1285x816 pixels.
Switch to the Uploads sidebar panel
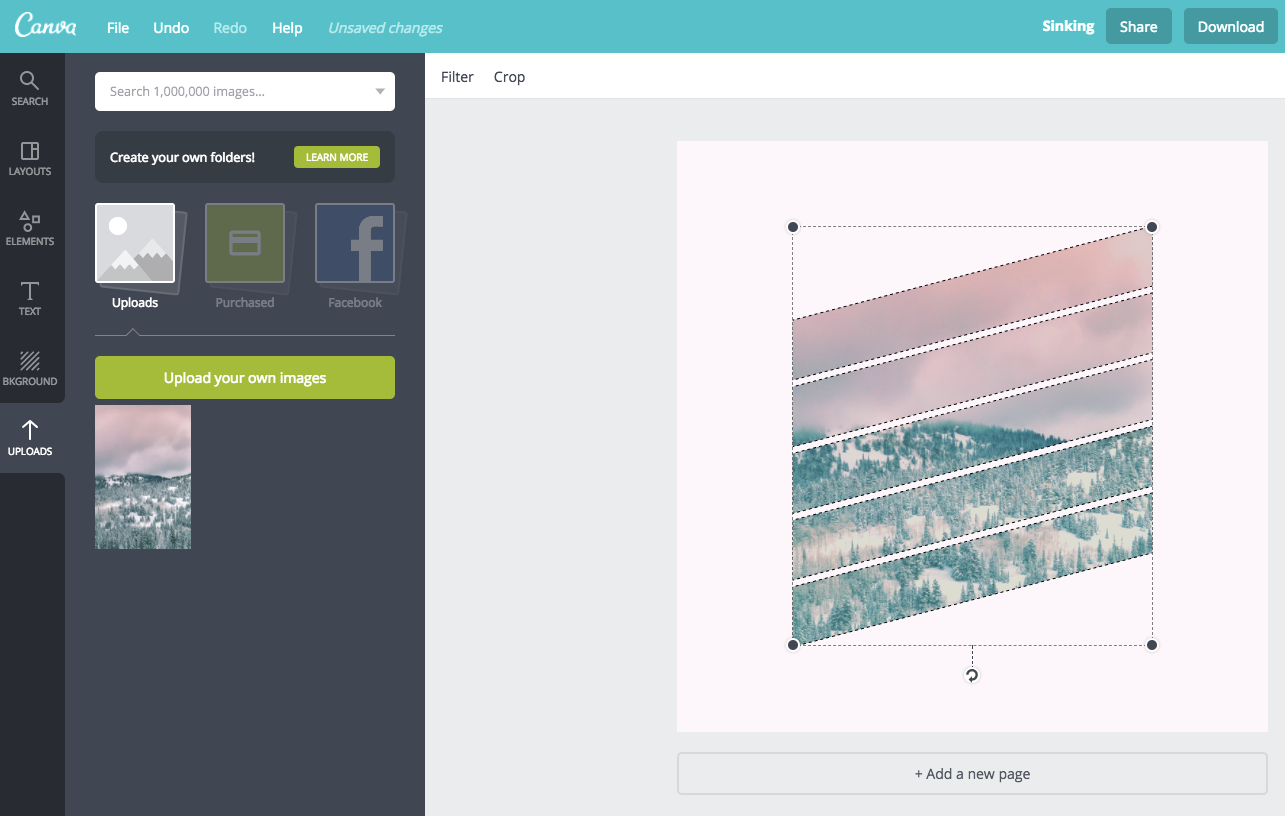(x=30, y=437)
